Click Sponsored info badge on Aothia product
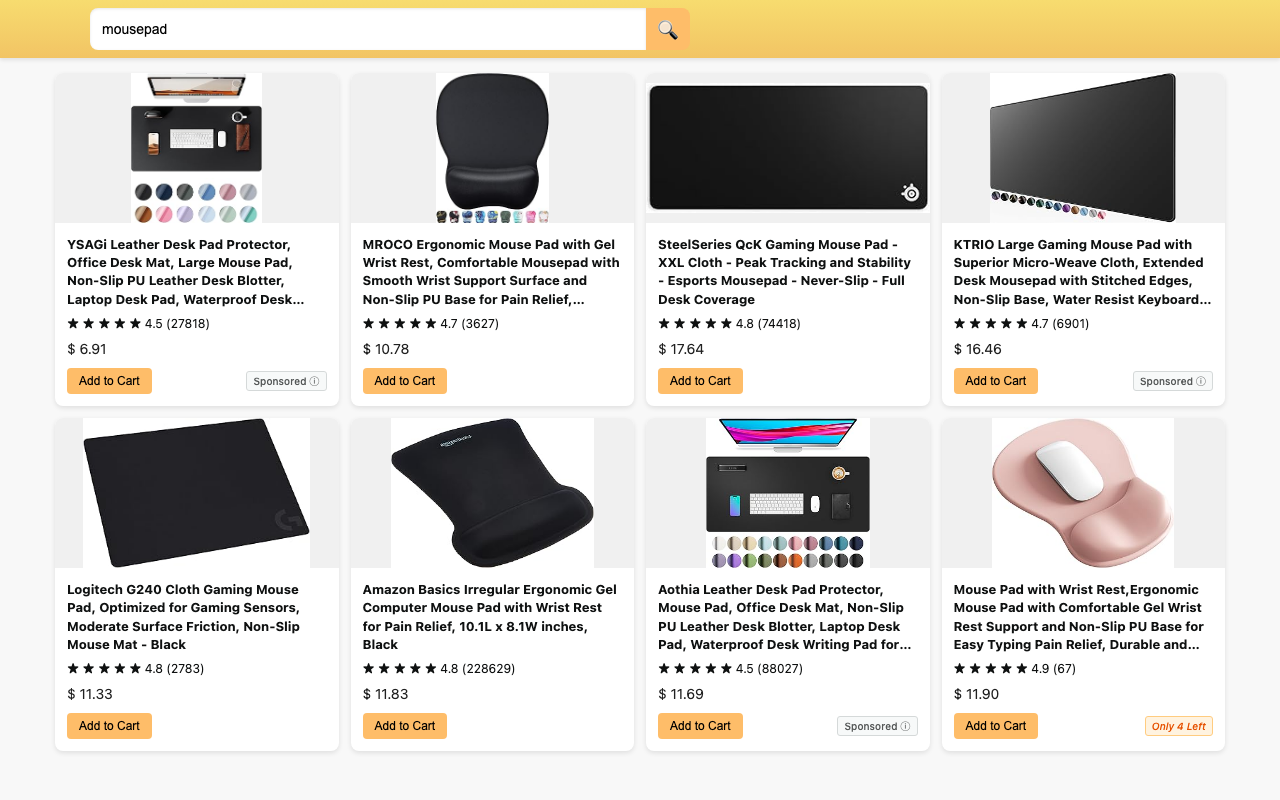Viewport: 1280px width, 800px height. pyautogui.click(x=877, y=726)
